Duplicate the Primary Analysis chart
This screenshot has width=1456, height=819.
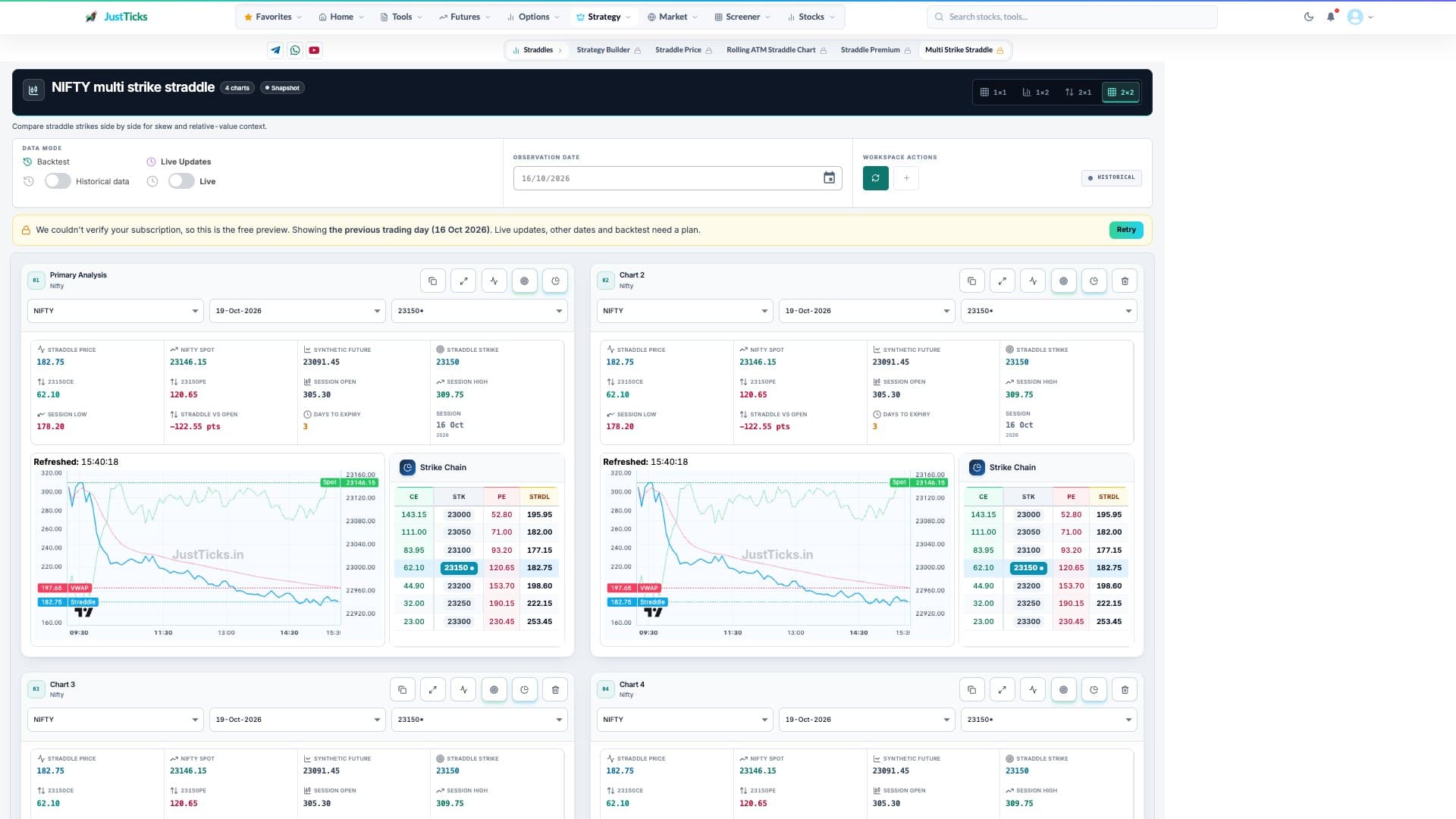433,281
